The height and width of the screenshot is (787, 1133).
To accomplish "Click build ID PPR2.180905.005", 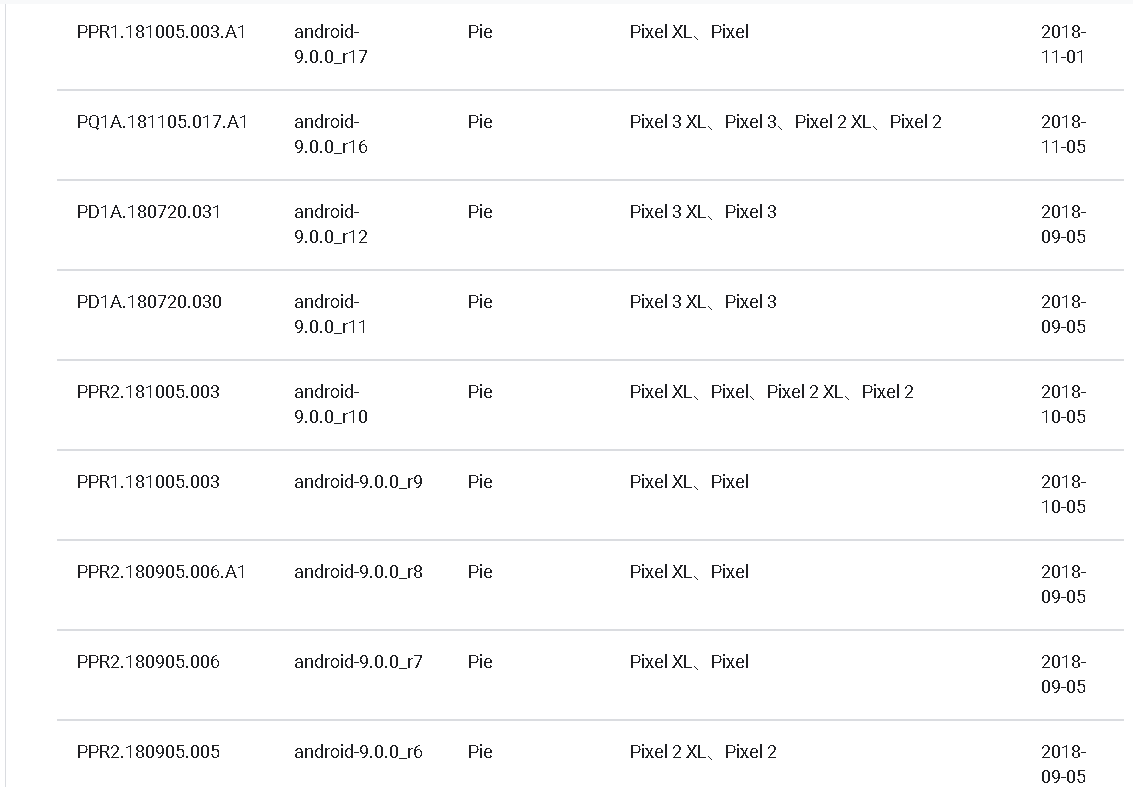I will tap(148, 752).
